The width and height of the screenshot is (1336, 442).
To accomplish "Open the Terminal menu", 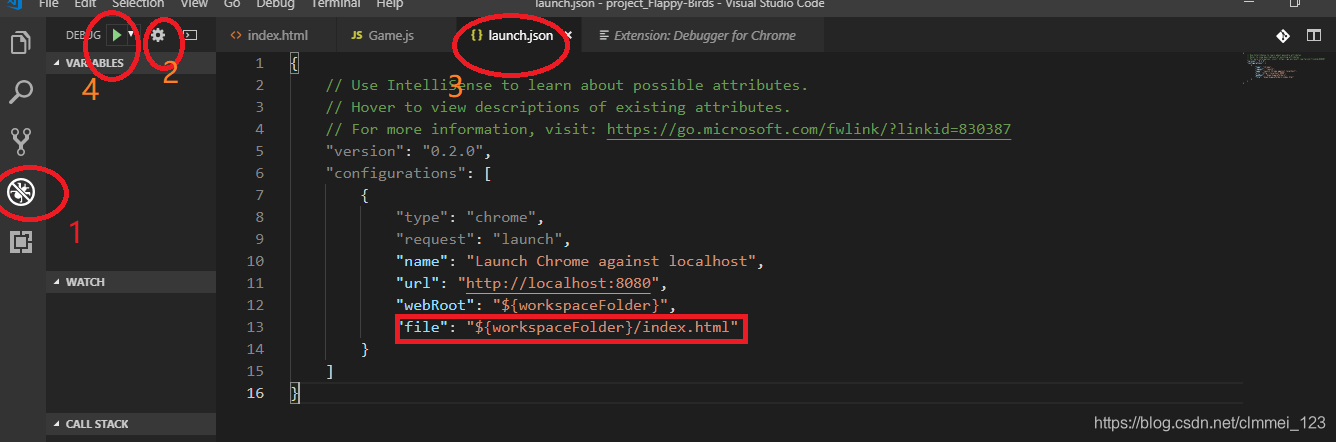I will click(335, 4).
